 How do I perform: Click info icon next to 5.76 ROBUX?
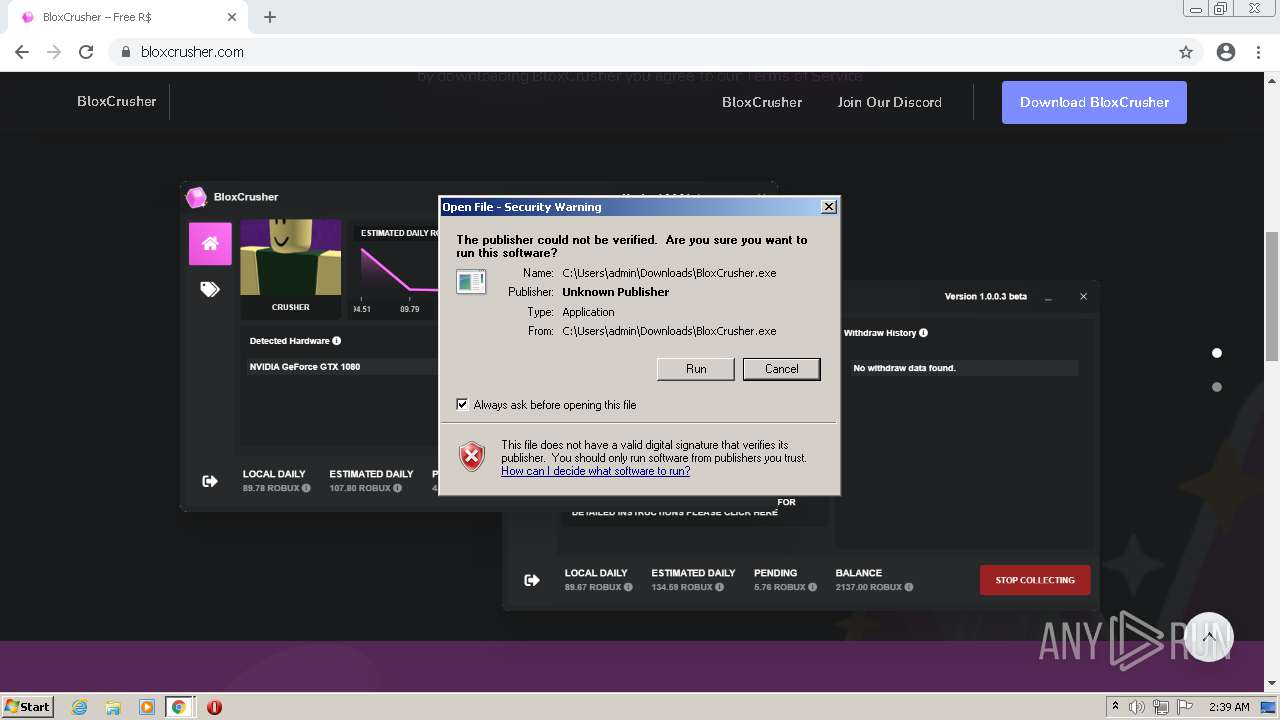[811, 587]
